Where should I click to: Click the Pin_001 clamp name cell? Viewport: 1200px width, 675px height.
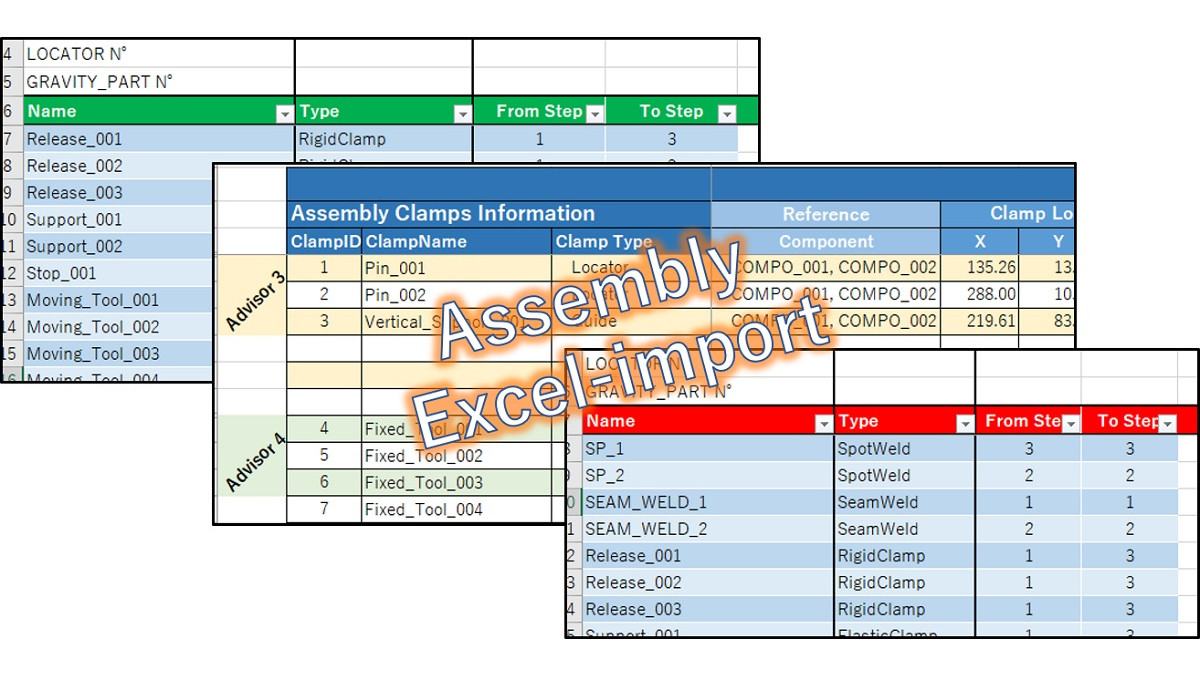pyautogui.click(x=456, y=268)
